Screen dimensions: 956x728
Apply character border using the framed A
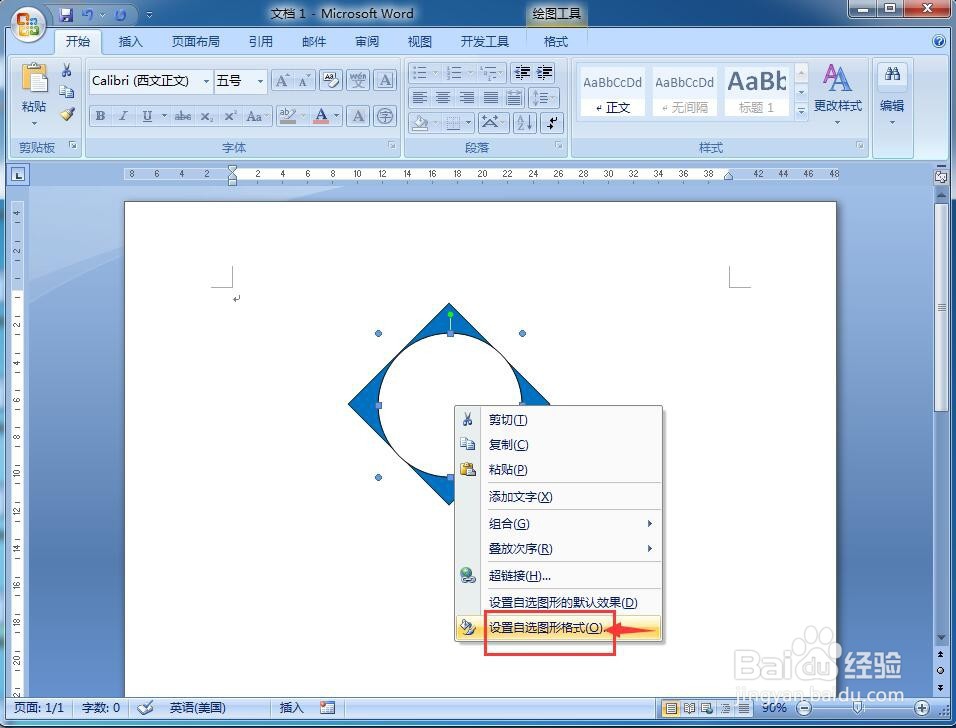(x=385, y=80)
